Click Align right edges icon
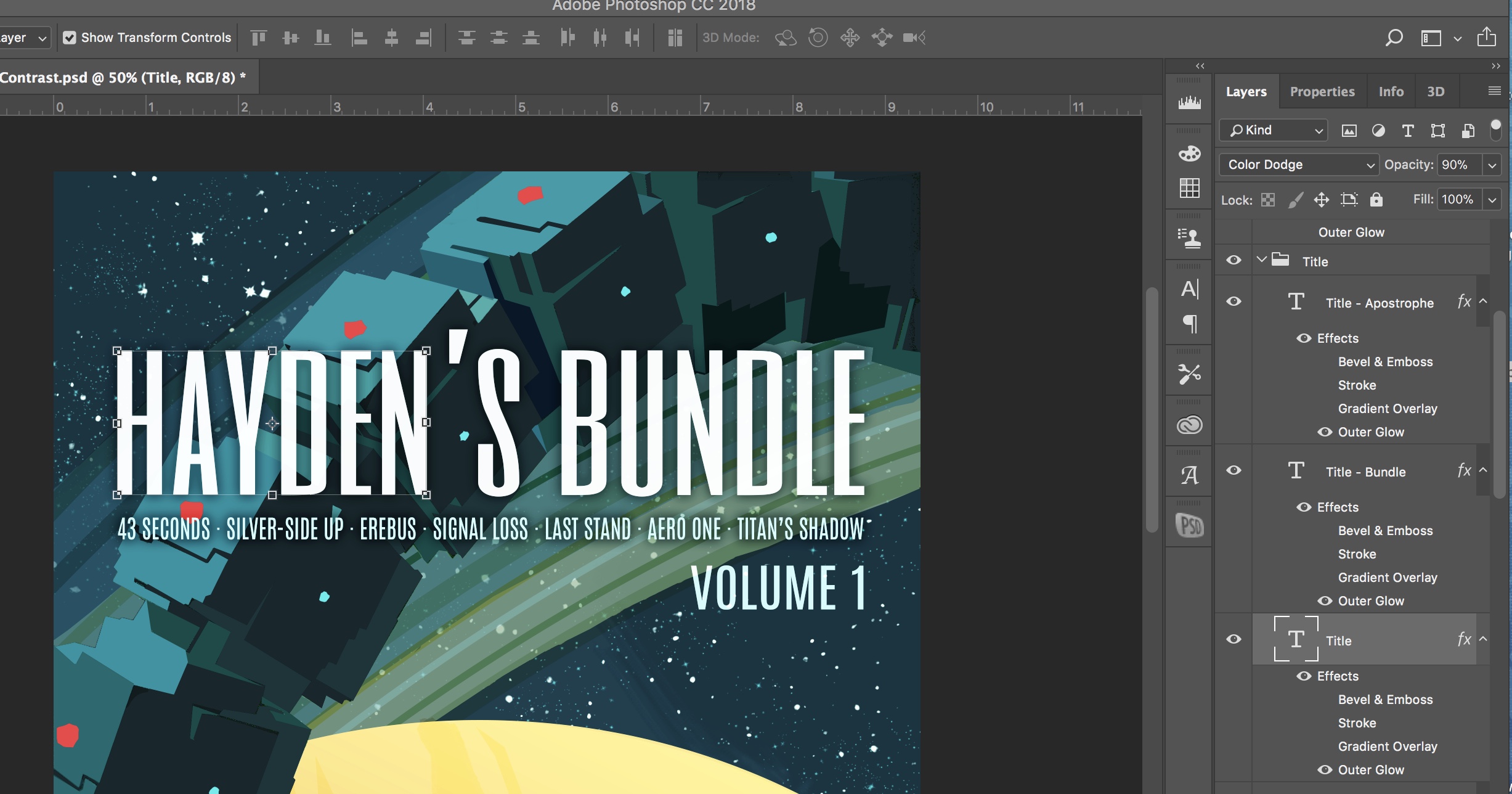The width and height of the screenshot is (1512, 794). (x=423, y=38)
